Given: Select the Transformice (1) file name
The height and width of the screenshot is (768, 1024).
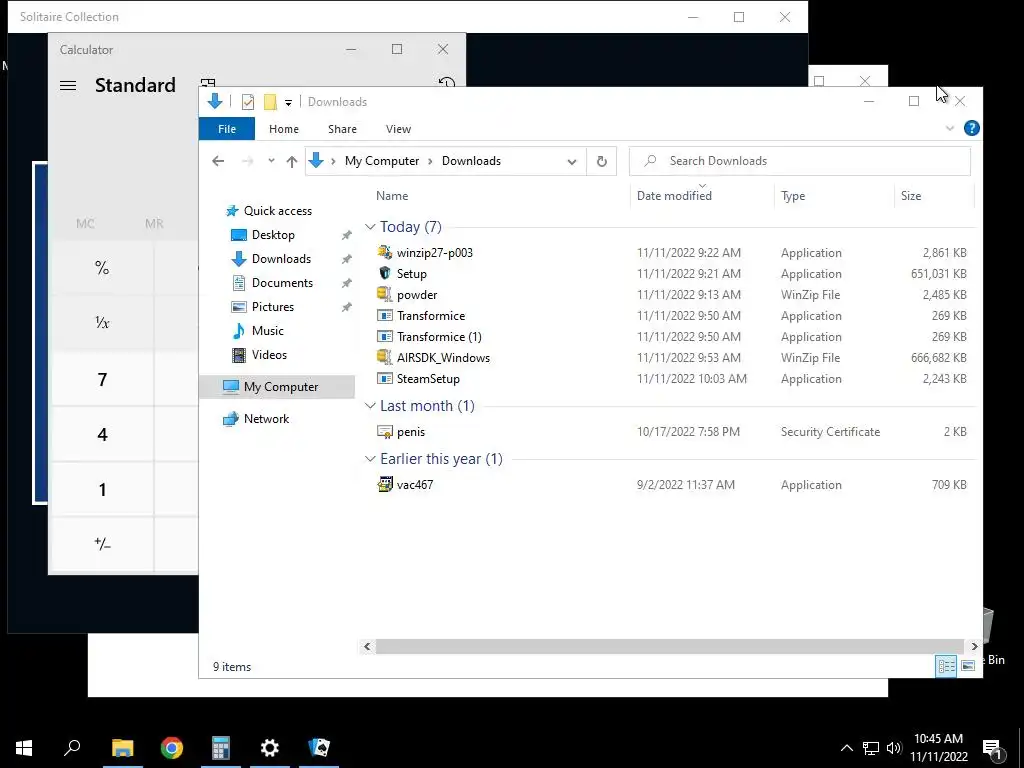Looking at the screenshot, I should (439, 336).
